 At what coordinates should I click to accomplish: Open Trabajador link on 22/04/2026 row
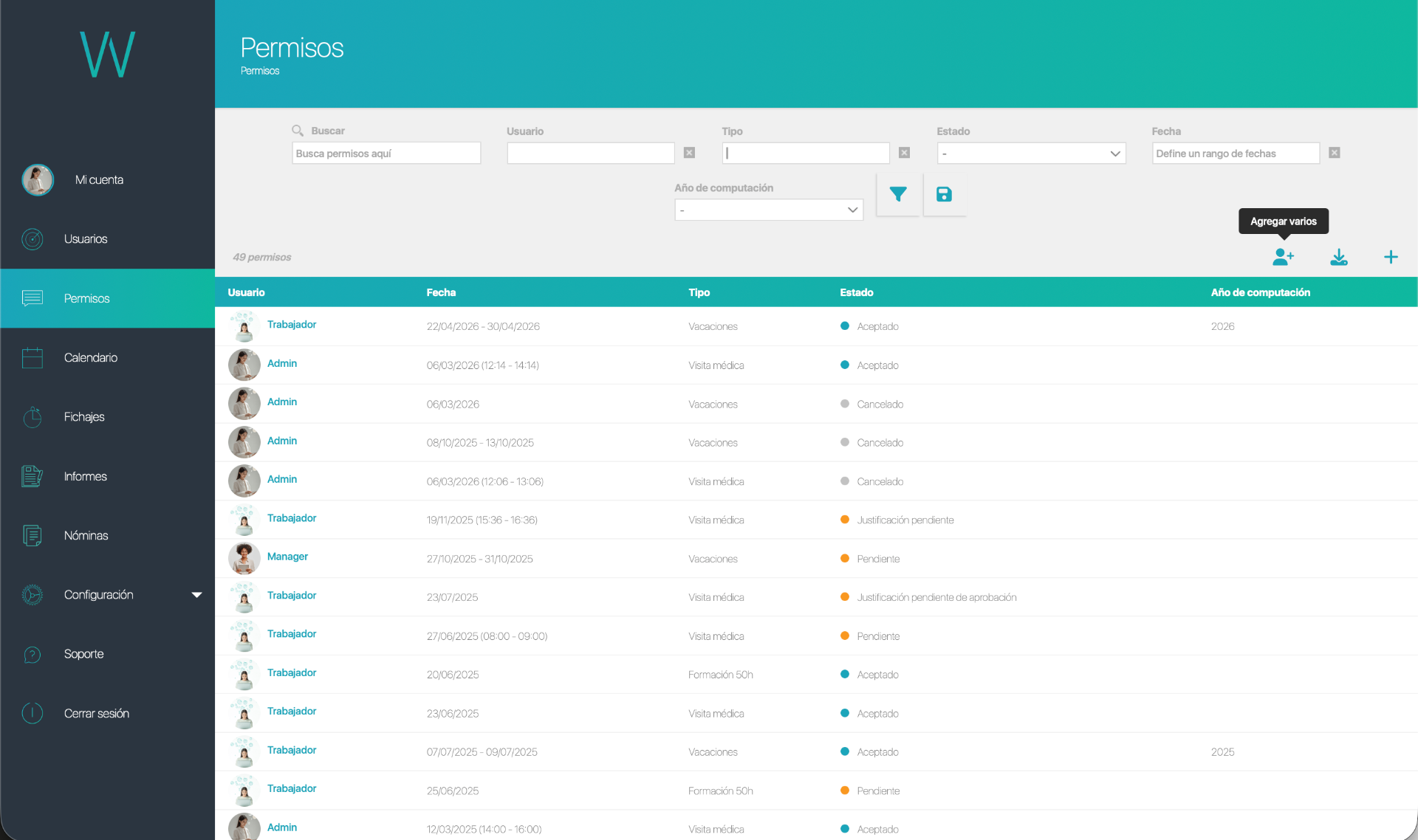pyautogui.click(x=292, y=325)
